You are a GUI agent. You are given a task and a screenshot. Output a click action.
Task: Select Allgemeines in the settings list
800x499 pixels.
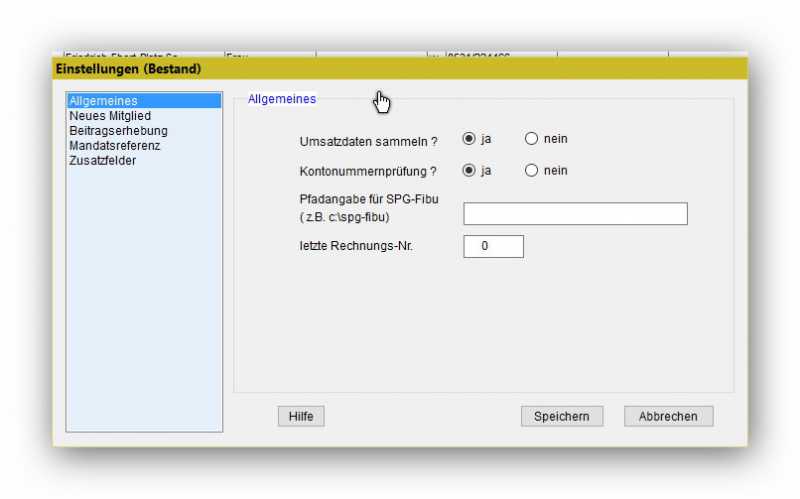104,101
